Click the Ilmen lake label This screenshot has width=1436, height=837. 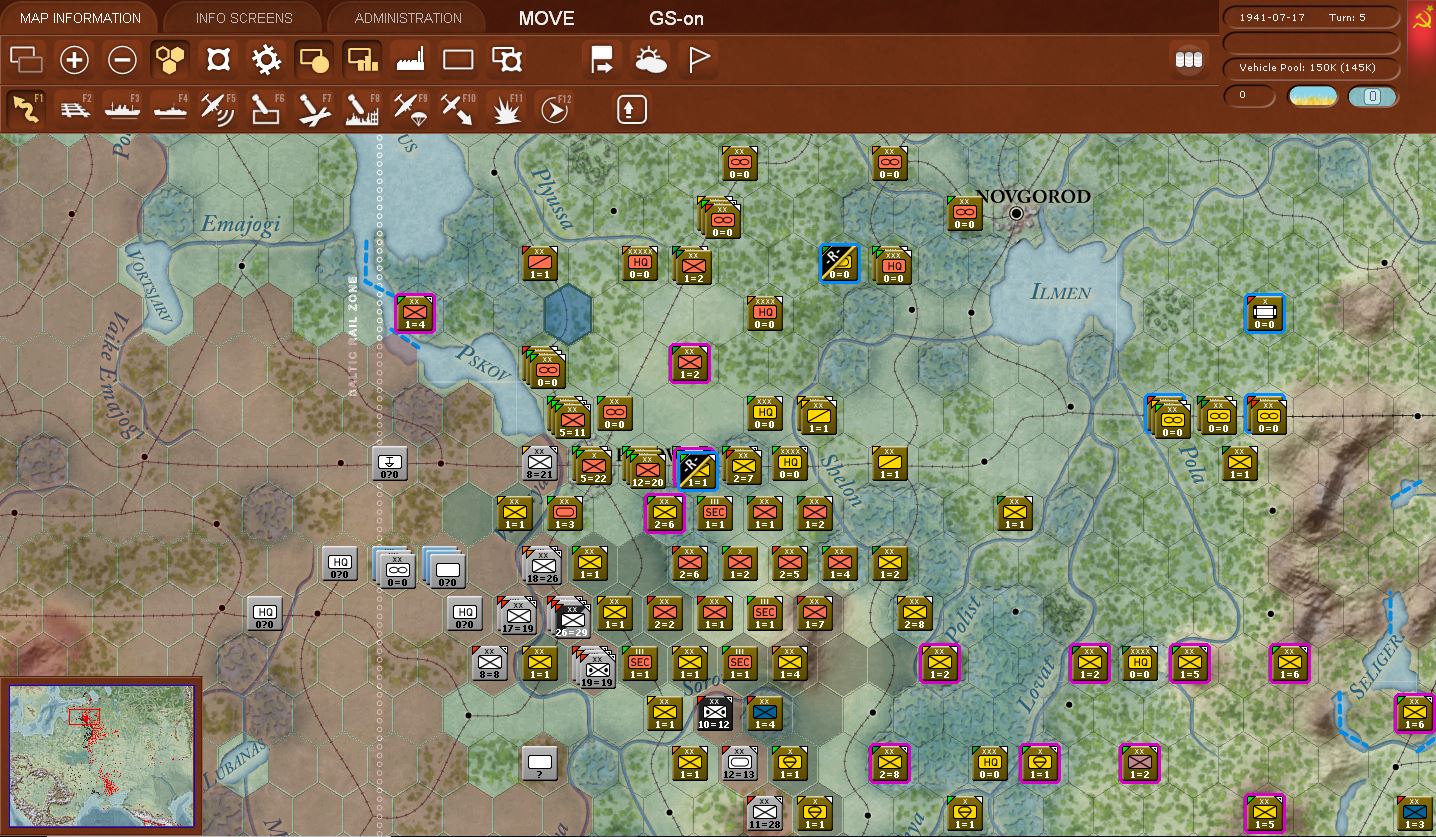pyautogui.click(x=1060, y=291)
